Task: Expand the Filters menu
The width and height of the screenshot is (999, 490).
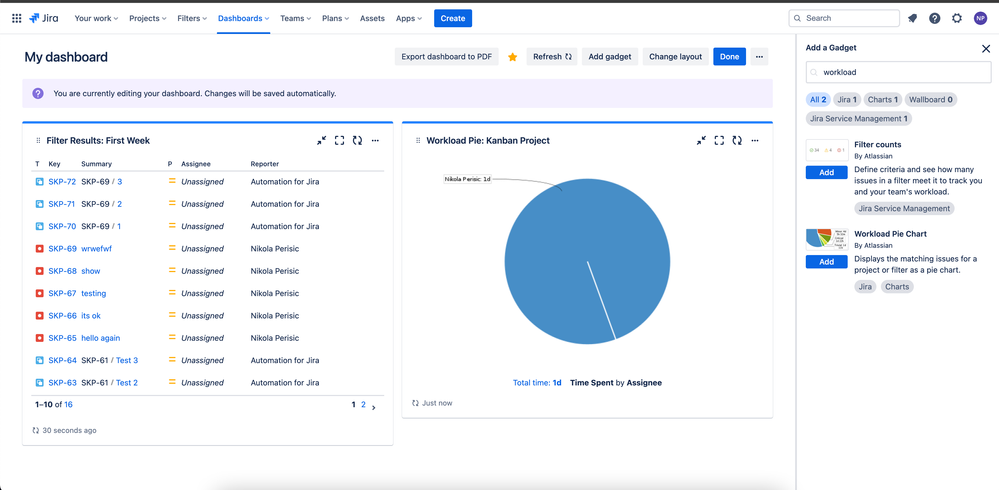Action: point(194,18)
